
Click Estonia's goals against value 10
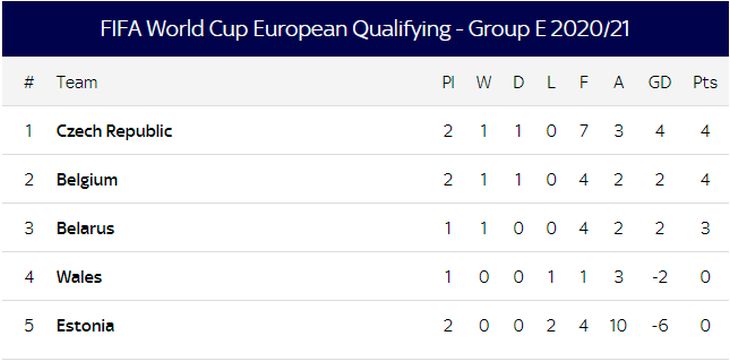[x=618, y=326]
